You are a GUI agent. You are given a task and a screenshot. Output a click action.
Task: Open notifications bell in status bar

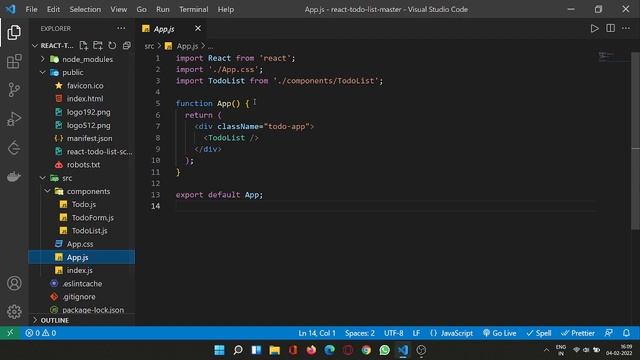click(x=626, y=333)
